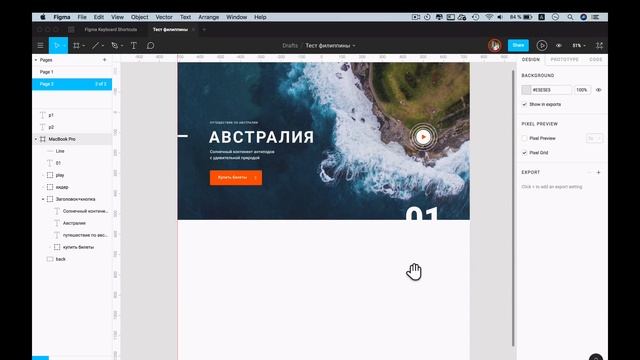Select the Text tool in the toolbar
640x360 pixels.
[x=134, y=46]
